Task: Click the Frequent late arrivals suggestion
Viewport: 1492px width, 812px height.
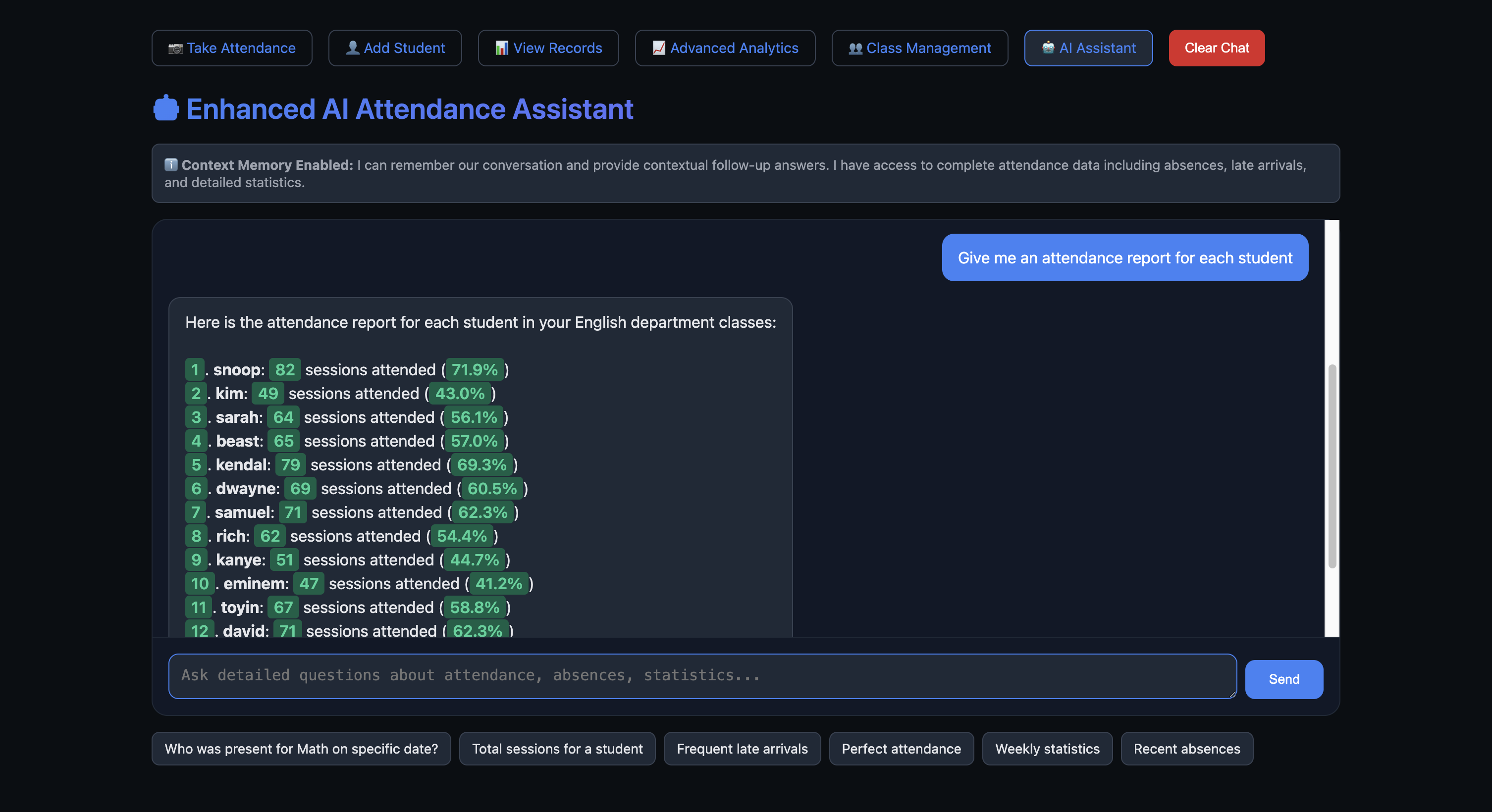Action: [742, 748]
